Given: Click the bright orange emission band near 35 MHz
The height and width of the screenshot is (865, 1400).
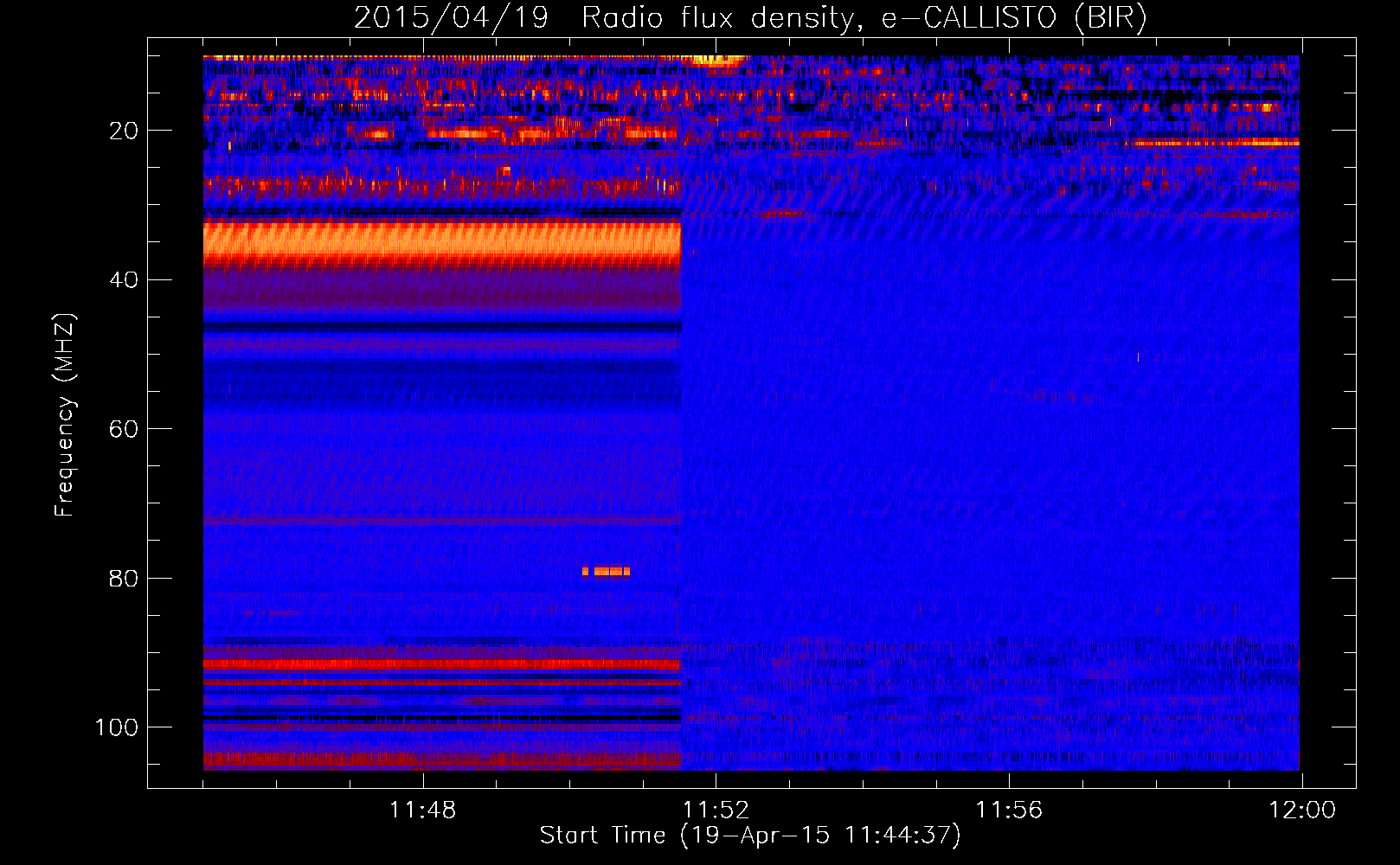Looking at the screenshot, I should pos(442,244).
